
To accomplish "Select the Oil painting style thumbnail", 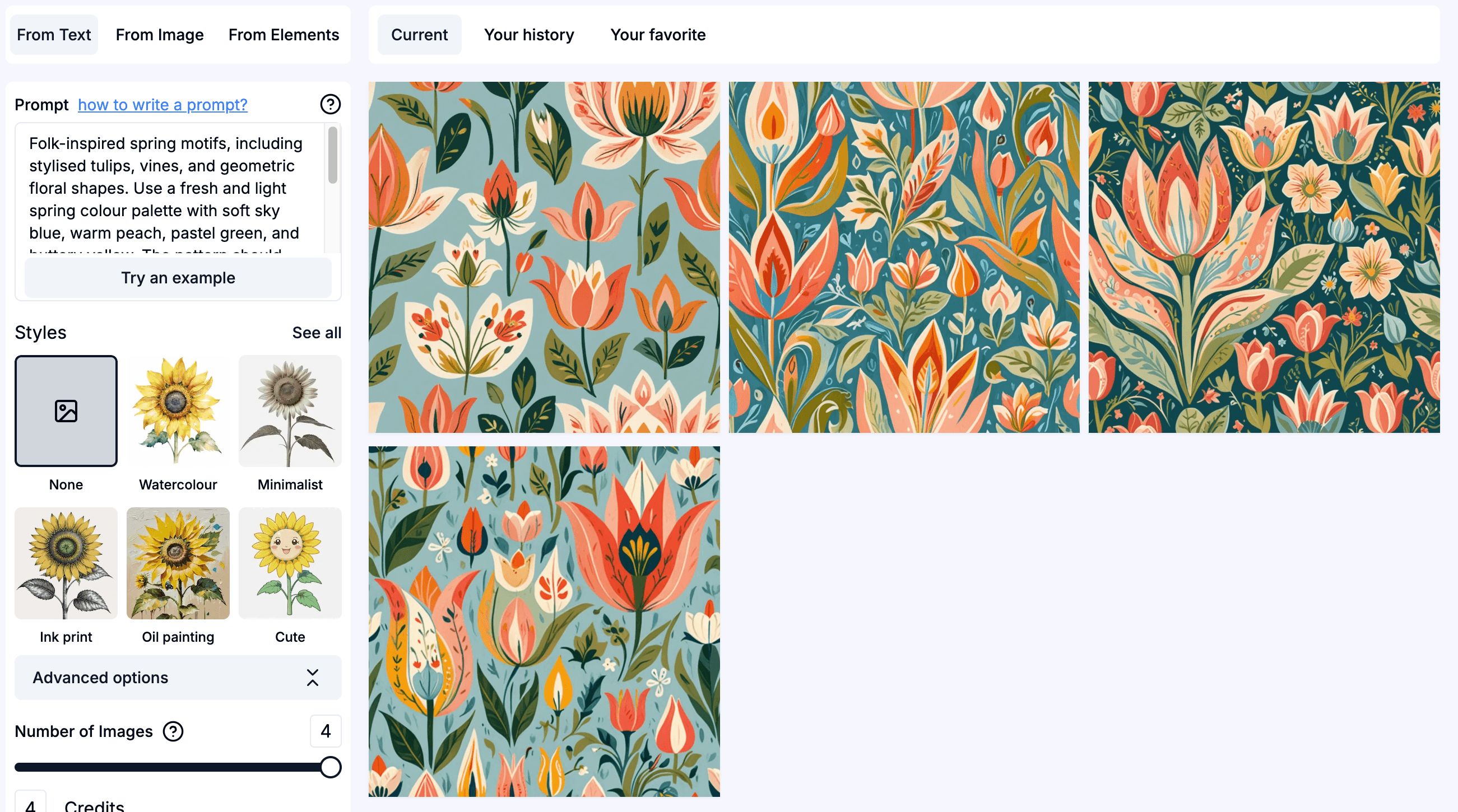I will click(x=178, y=563).
